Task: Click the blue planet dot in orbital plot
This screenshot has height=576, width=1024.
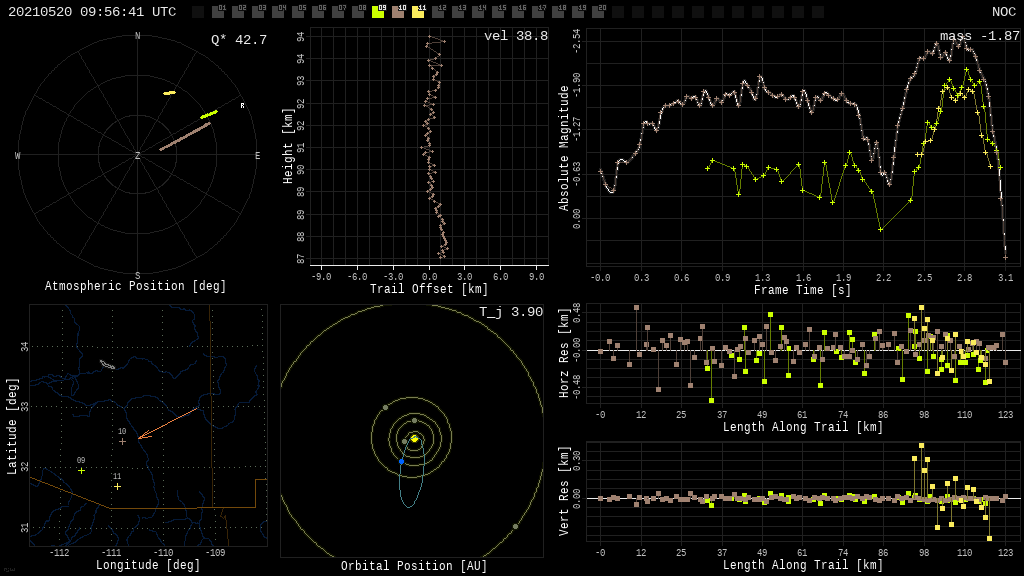Action: click(x=401, y=461)
